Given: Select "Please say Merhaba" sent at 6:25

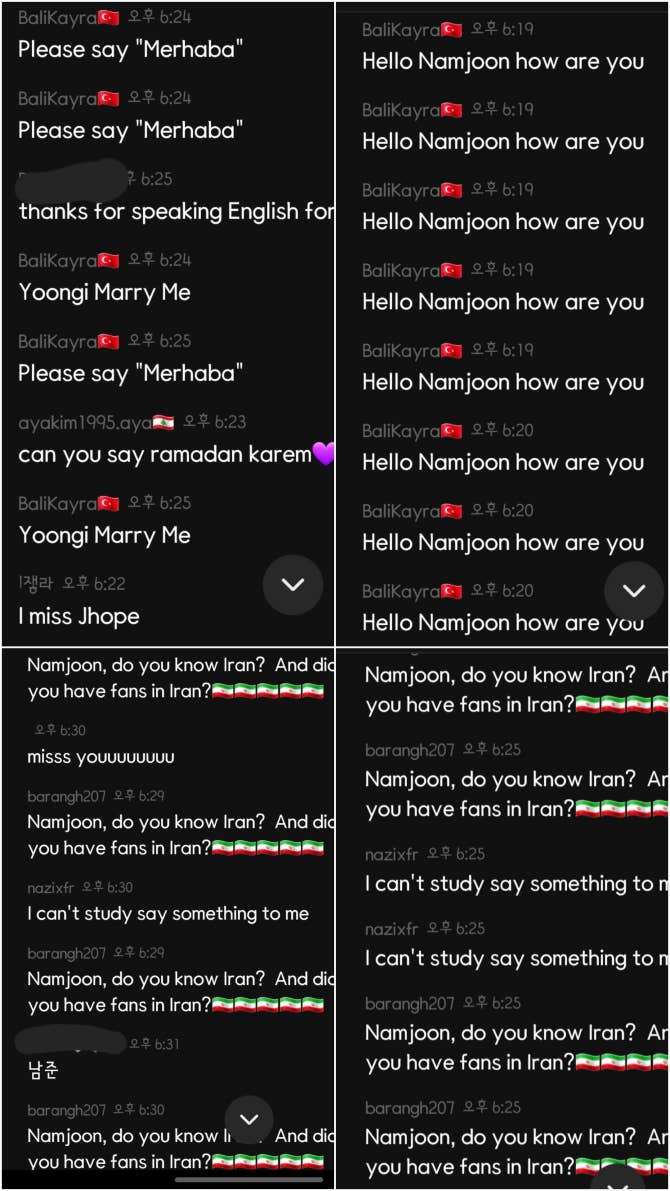Looking at the screenshot, I should 131,373.
